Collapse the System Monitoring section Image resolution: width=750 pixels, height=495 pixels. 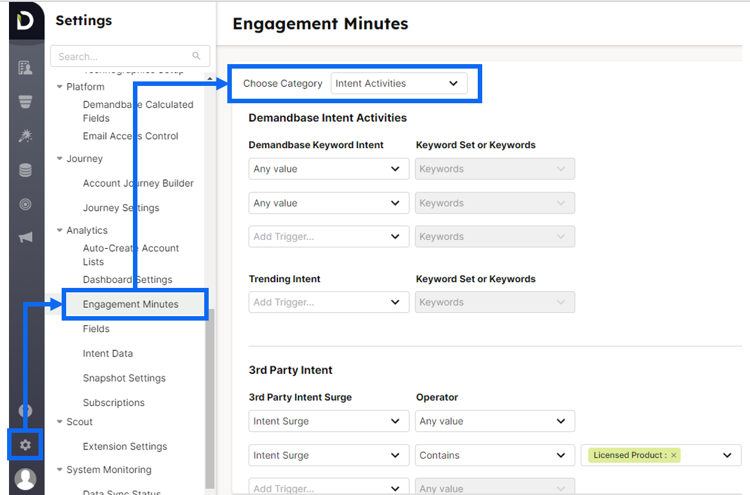(60, 469)
